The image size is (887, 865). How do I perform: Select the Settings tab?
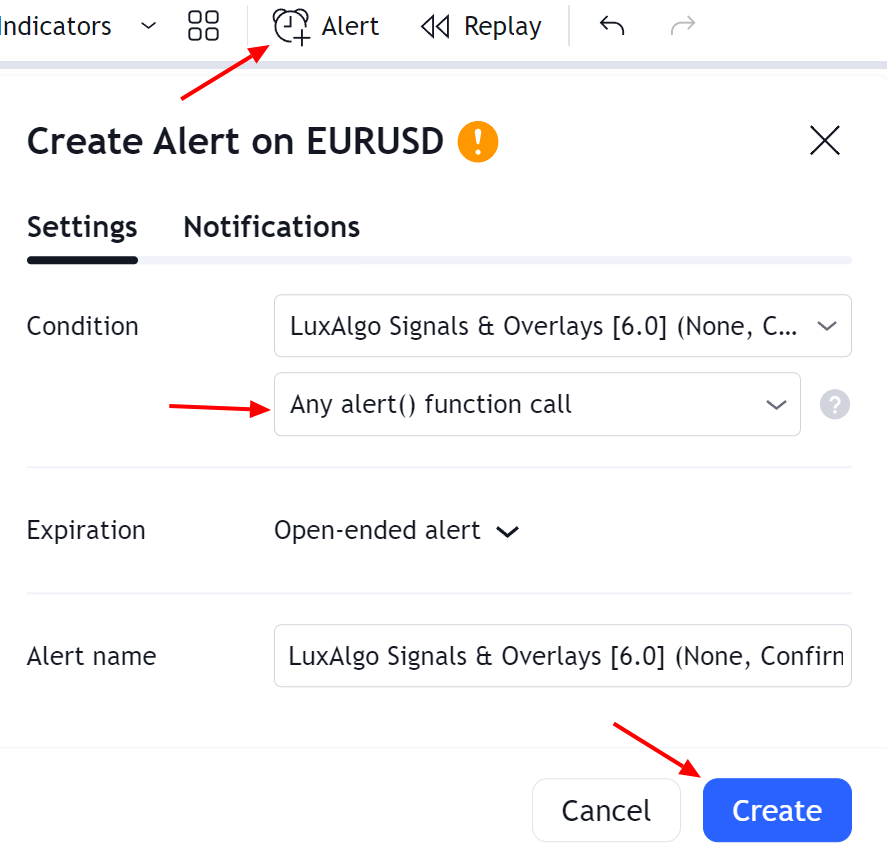pyautogui.click(x=82, y=227)
